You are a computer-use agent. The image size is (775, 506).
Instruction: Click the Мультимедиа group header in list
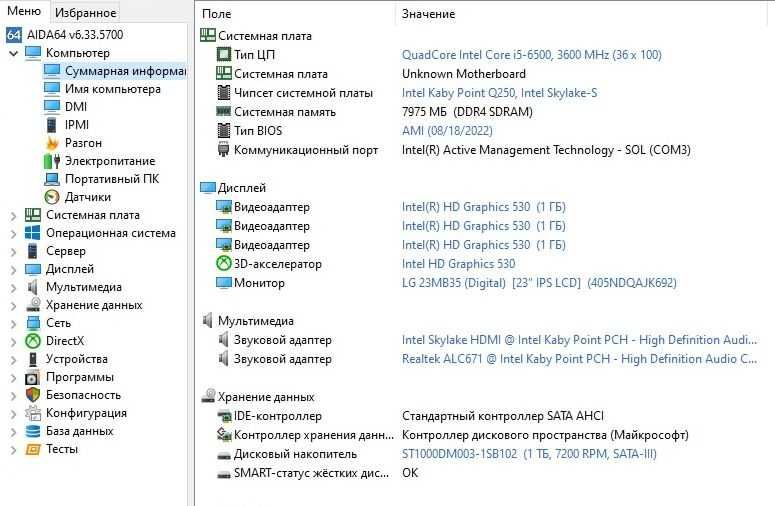[256, 321]
